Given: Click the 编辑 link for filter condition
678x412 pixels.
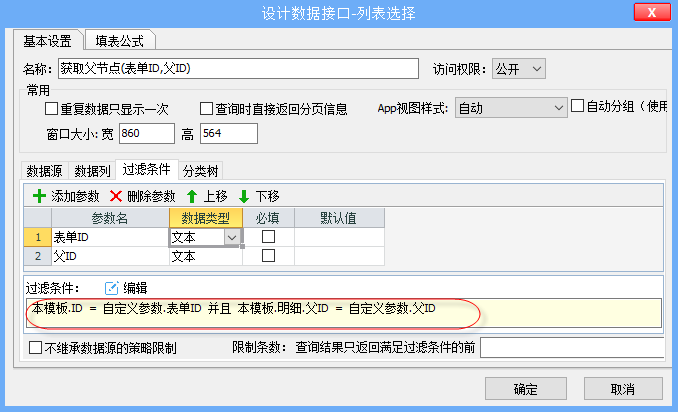Looking at the screenshot, I should [x=135, y=288].
